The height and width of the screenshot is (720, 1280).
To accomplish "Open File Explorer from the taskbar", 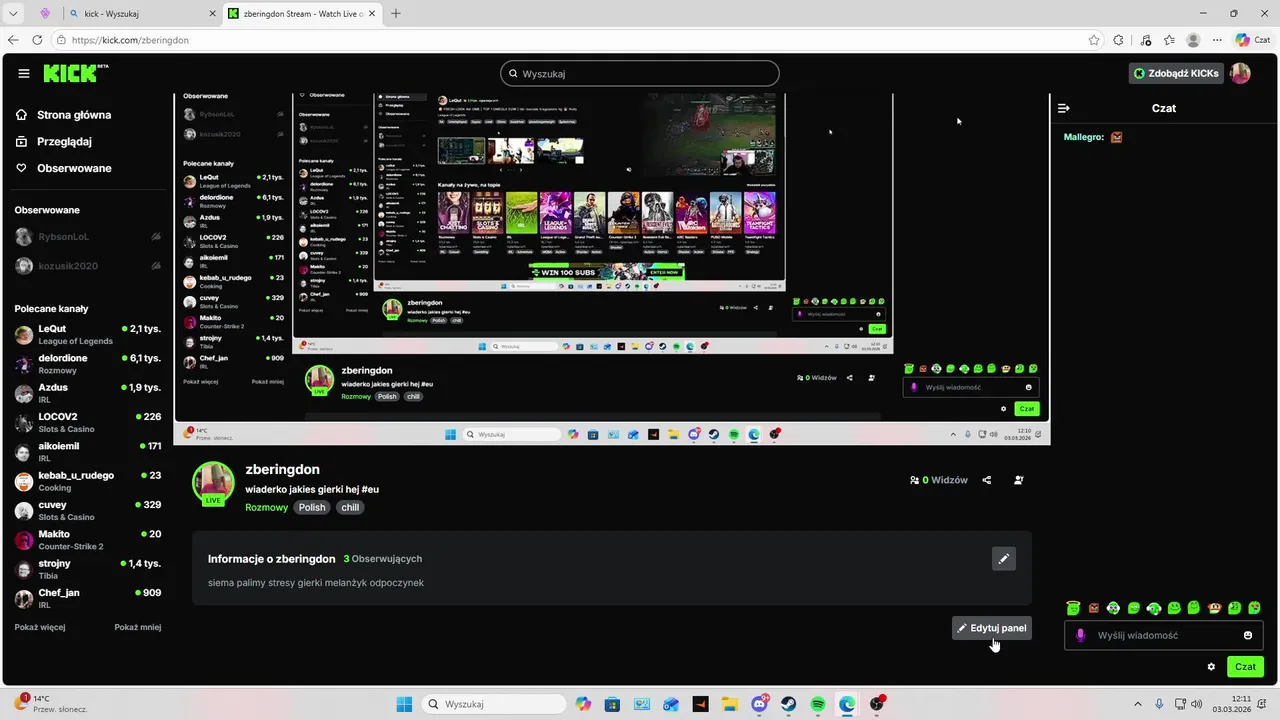I will (x=730, y=704).
